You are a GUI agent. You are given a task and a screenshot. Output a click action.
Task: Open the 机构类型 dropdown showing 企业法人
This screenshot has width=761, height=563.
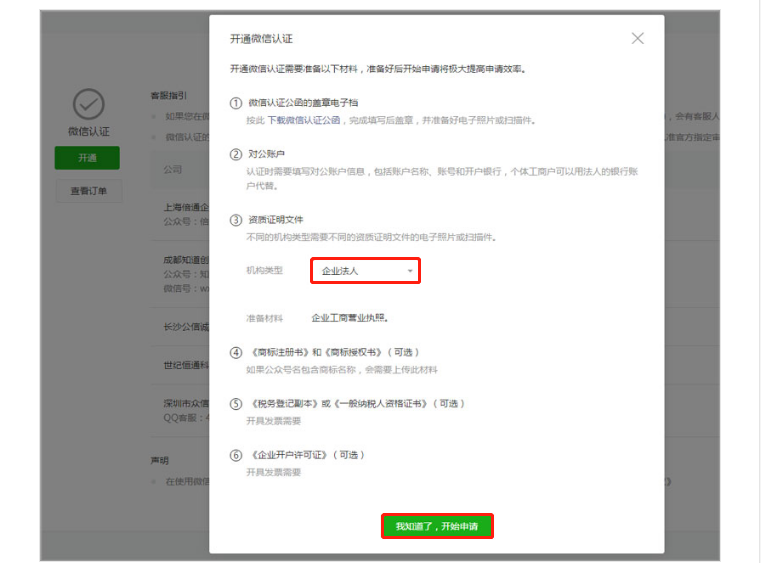click(365, 271)
